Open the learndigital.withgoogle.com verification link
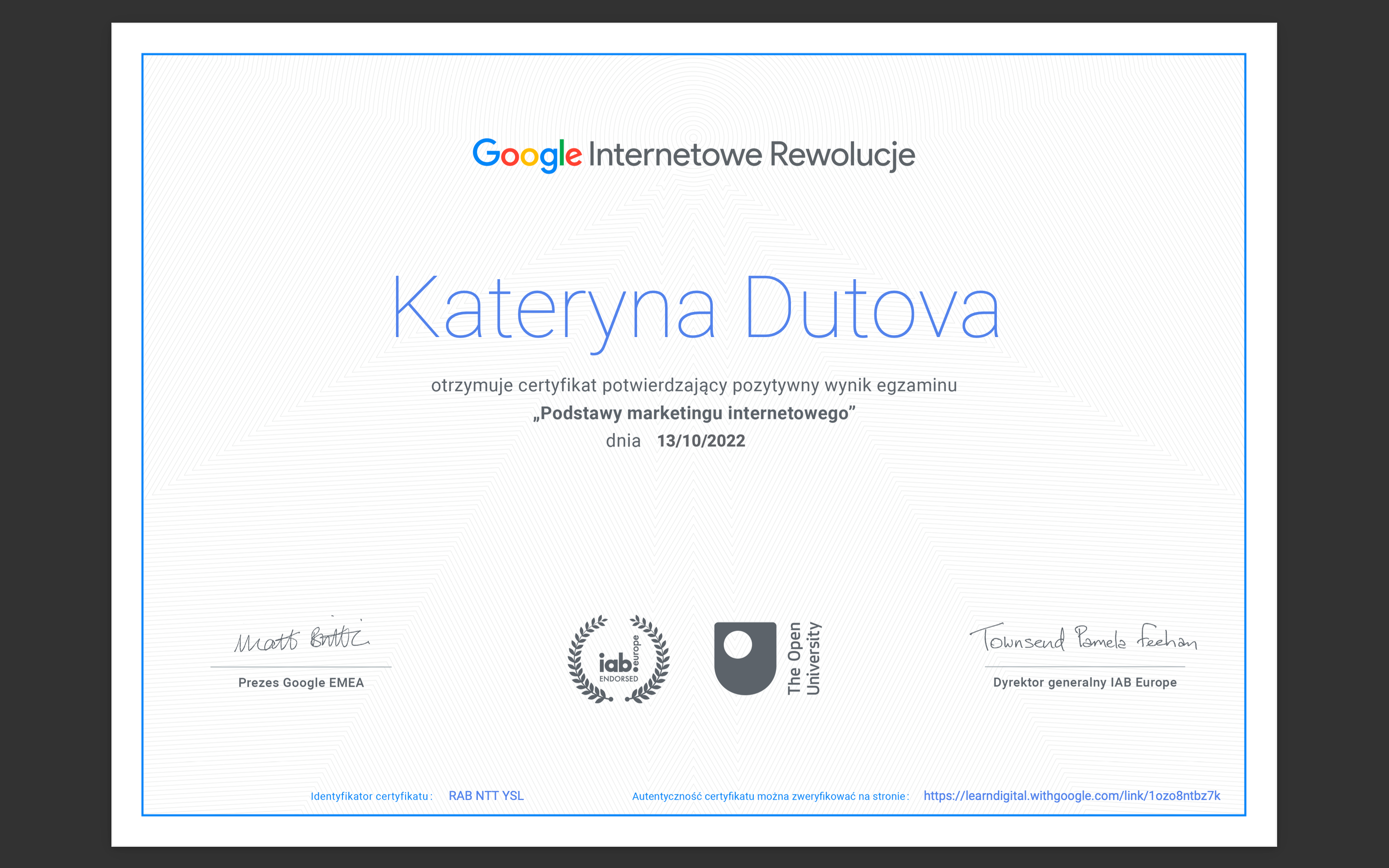Screen dimensions: 1389x868 pos(1072,796)
